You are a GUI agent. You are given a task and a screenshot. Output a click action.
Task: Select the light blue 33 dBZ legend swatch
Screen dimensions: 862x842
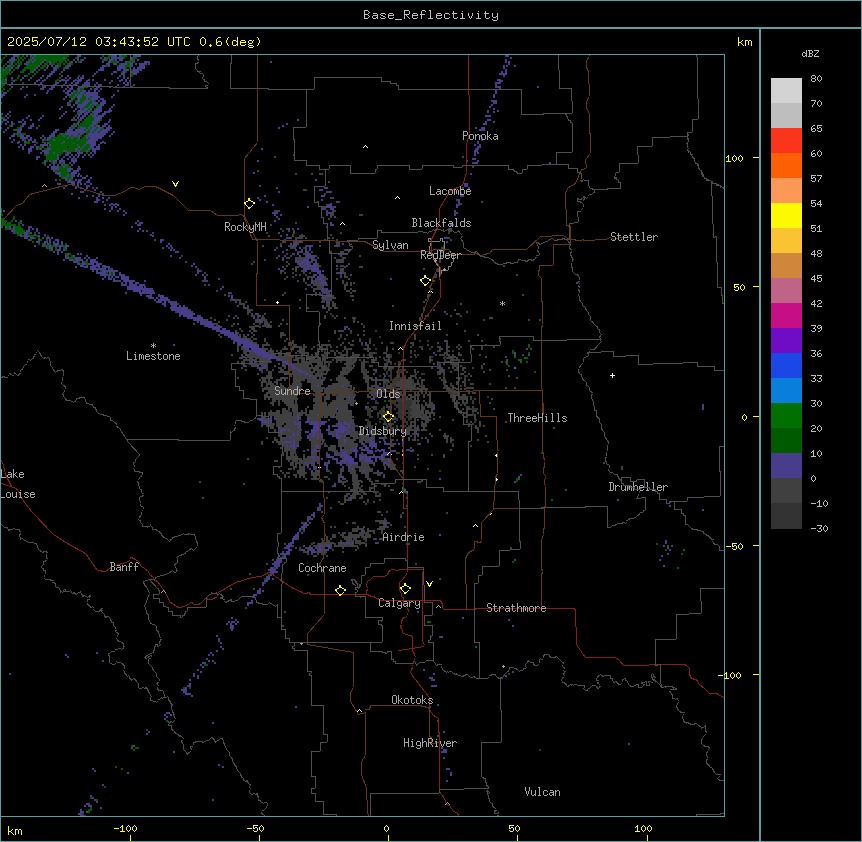pos(786,391)
